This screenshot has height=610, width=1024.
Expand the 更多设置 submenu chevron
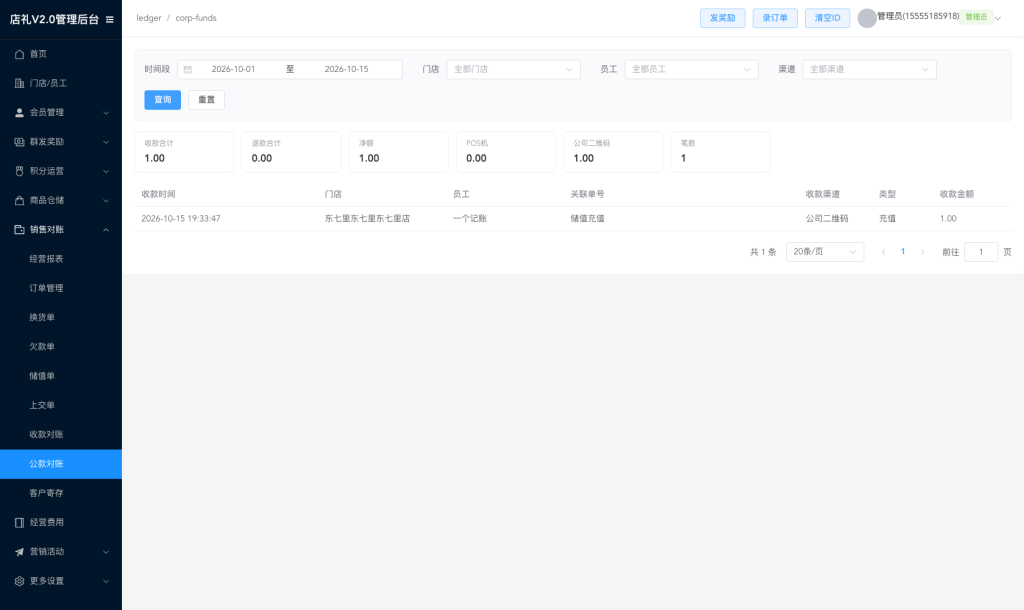click(x=106, y=581)
